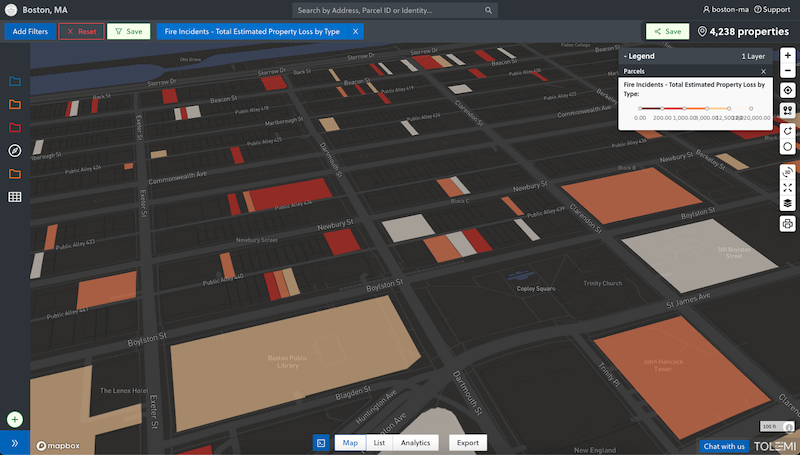Screen dimensions: 800x455
Task: Open the map layers stack icon
Action: coord(788,203)
